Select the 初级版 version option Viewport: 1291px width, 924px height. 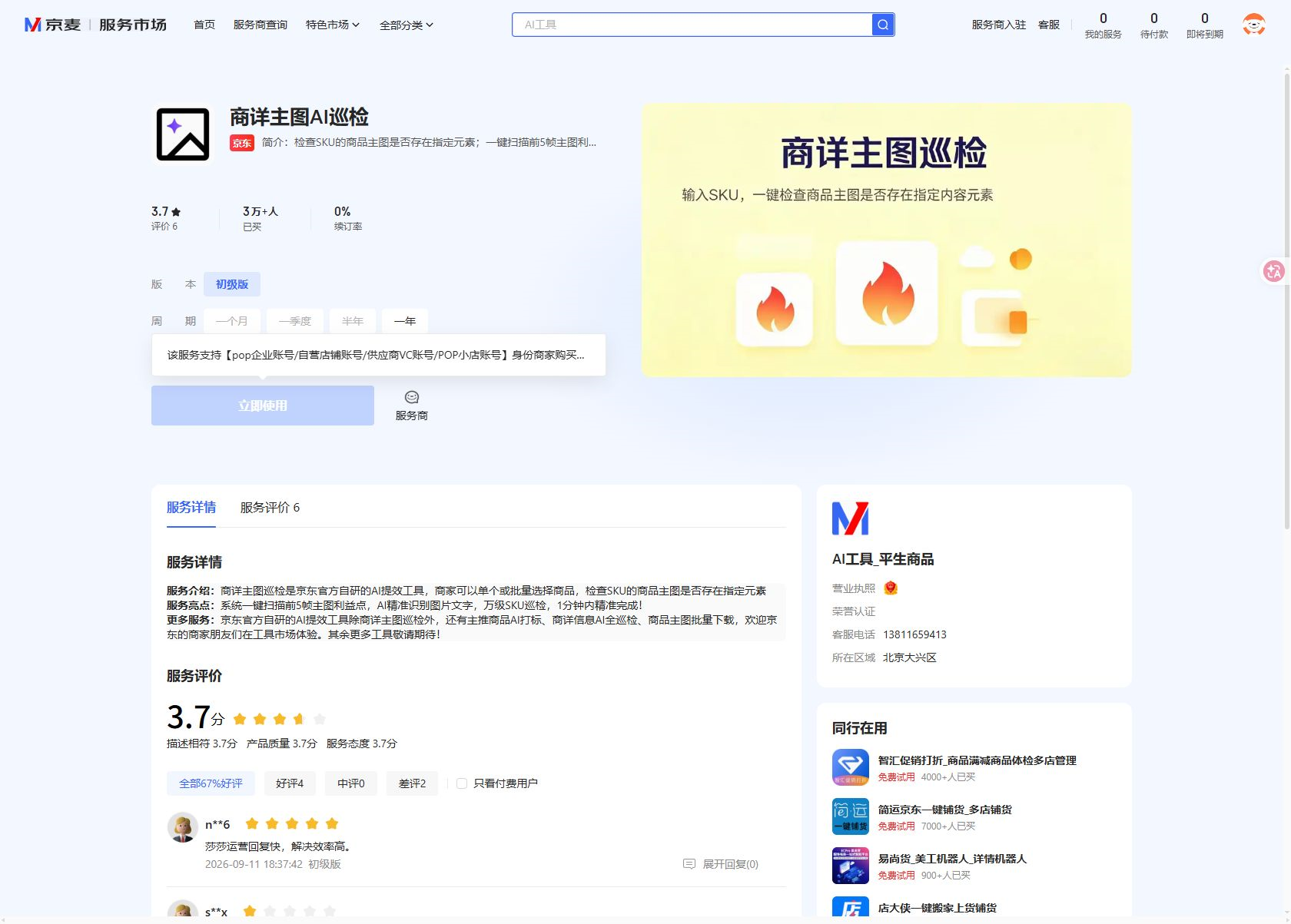tap(232, 284)
